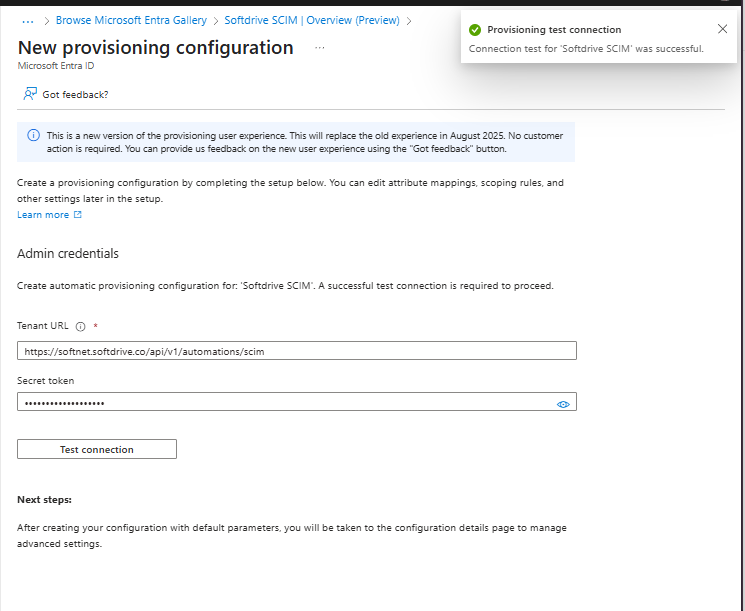Viewport: 745px width, 611px height.
Task: Click the blue info banner icon
Action: pos(33,135)
